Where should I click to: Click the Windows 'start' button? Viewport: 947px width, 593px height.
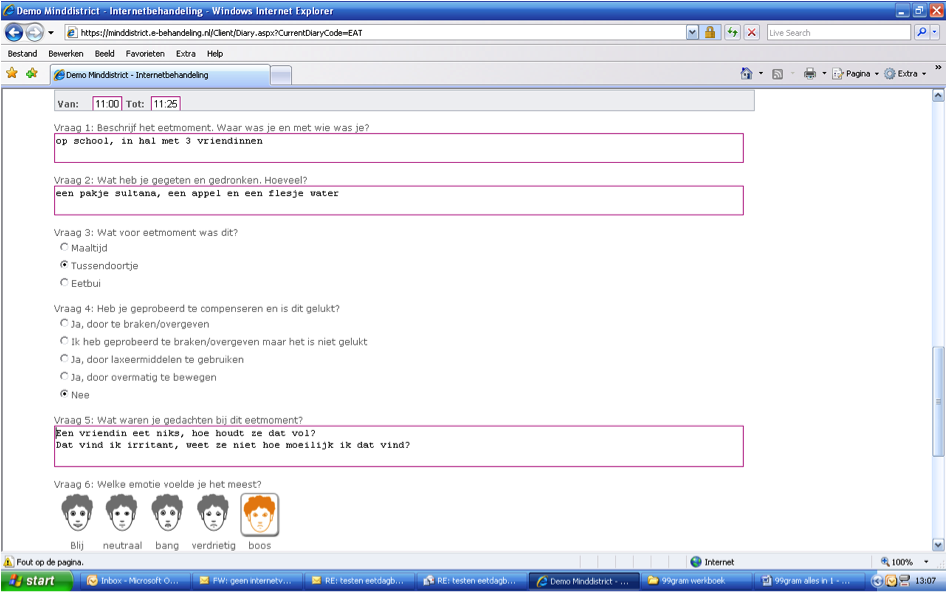coord(33,580)
